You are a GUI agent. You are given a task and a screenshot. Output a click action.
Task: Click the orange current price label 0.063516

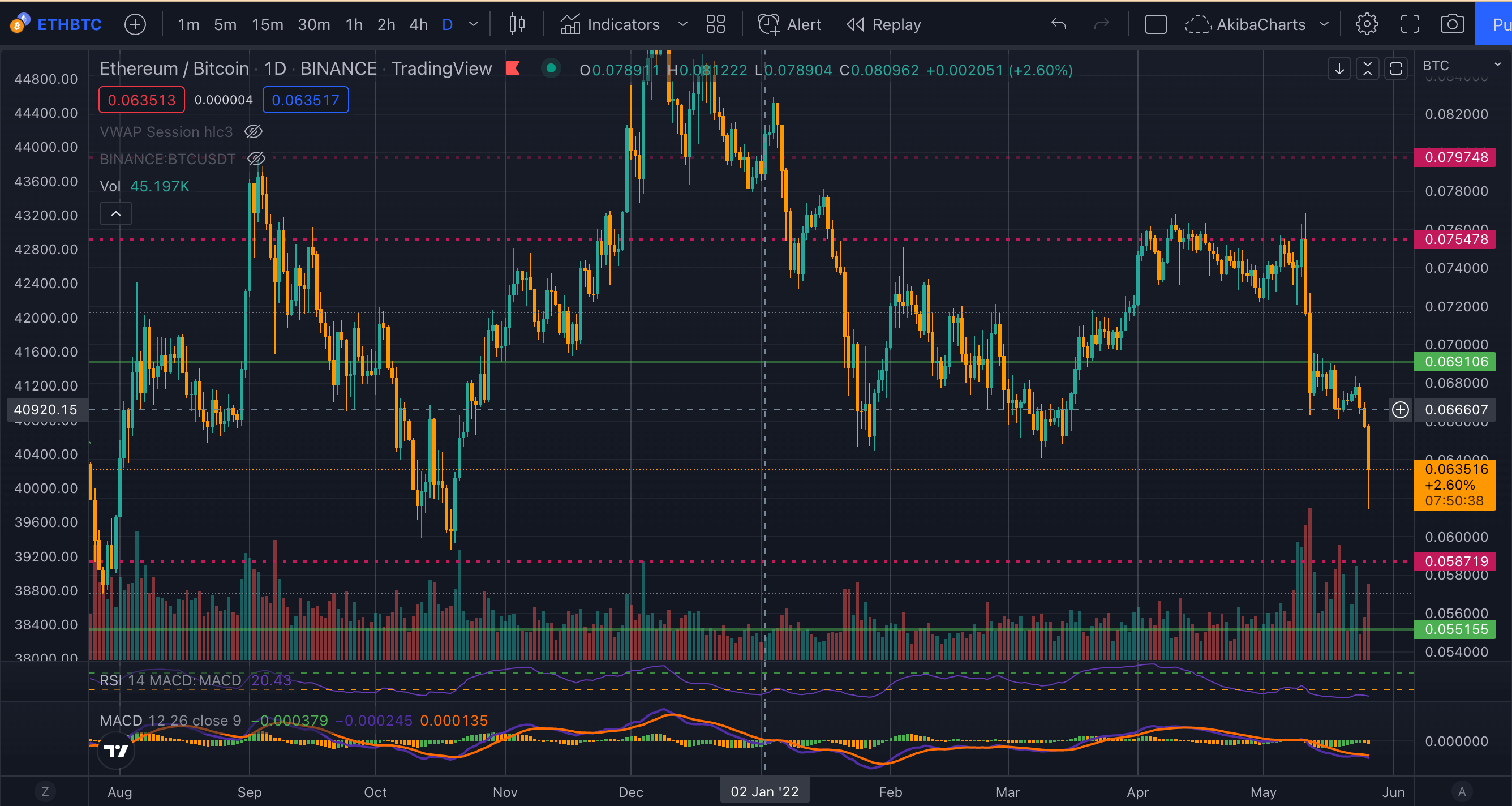[x=1455, y=485]
